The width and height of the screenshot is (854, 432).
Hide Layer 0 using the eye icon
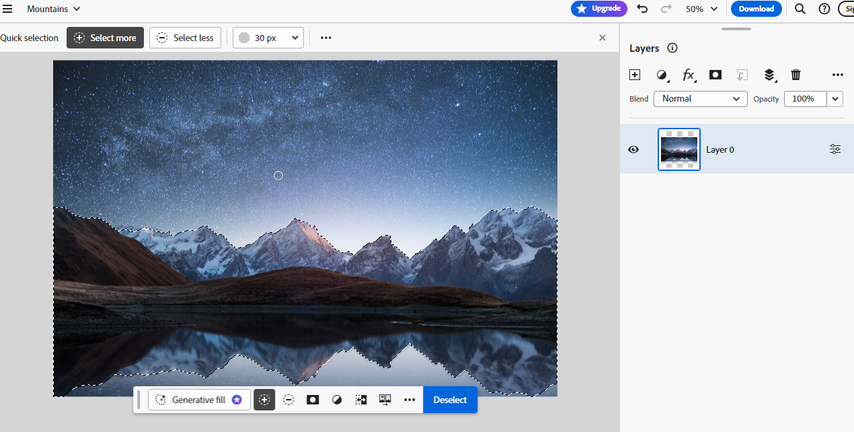633,149
